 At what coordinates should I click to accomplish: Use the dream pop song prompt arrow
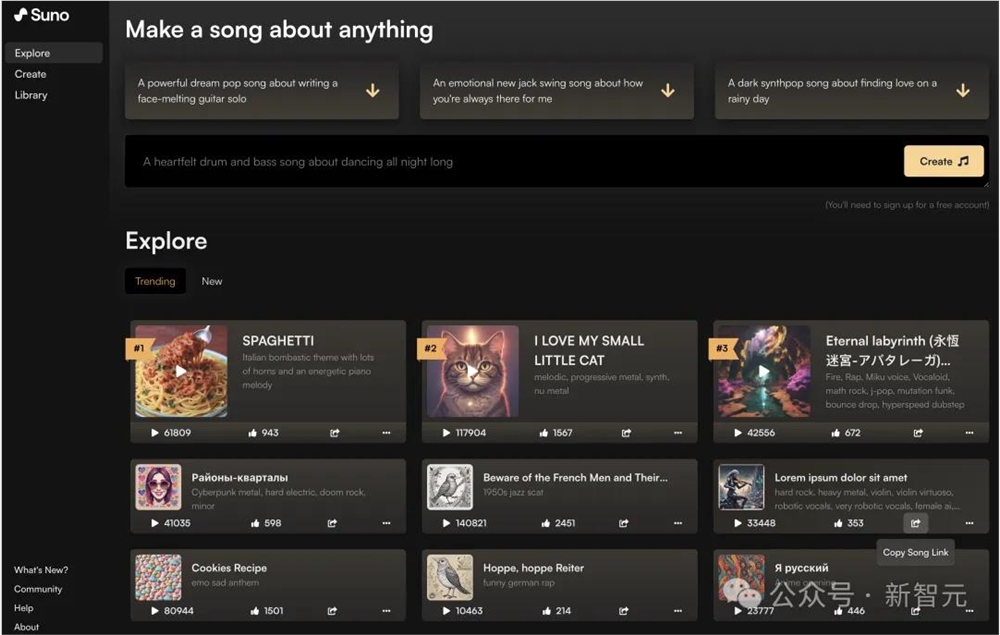coord(372,91)
